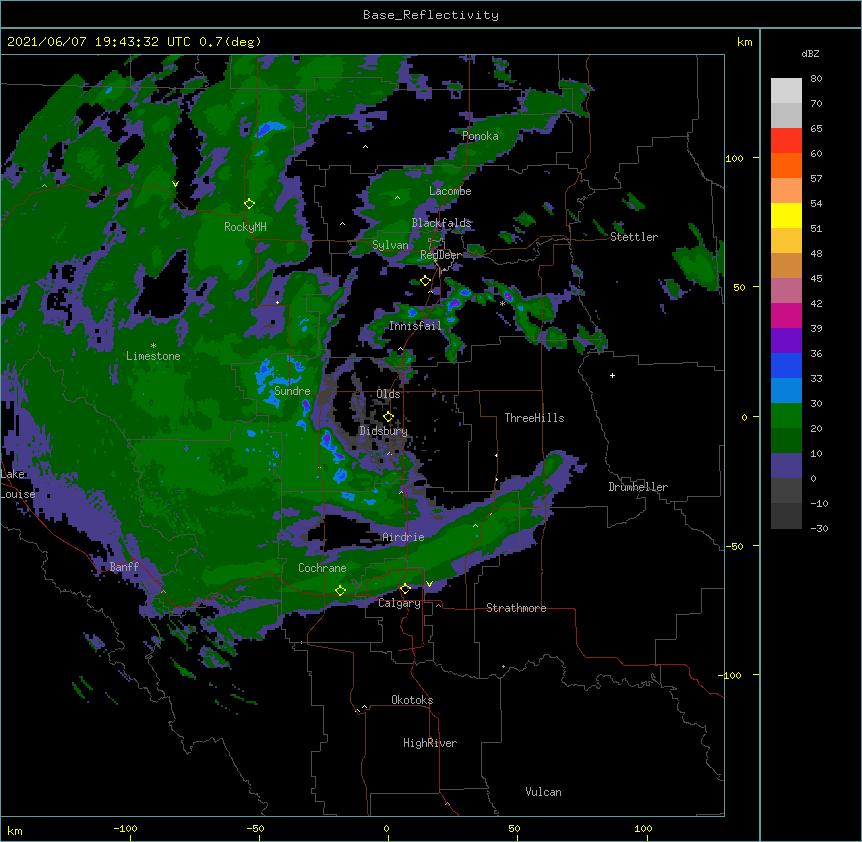Screen dimensions: 862x842
Task: Select the ThreeHills label
Action: (534, 418)
